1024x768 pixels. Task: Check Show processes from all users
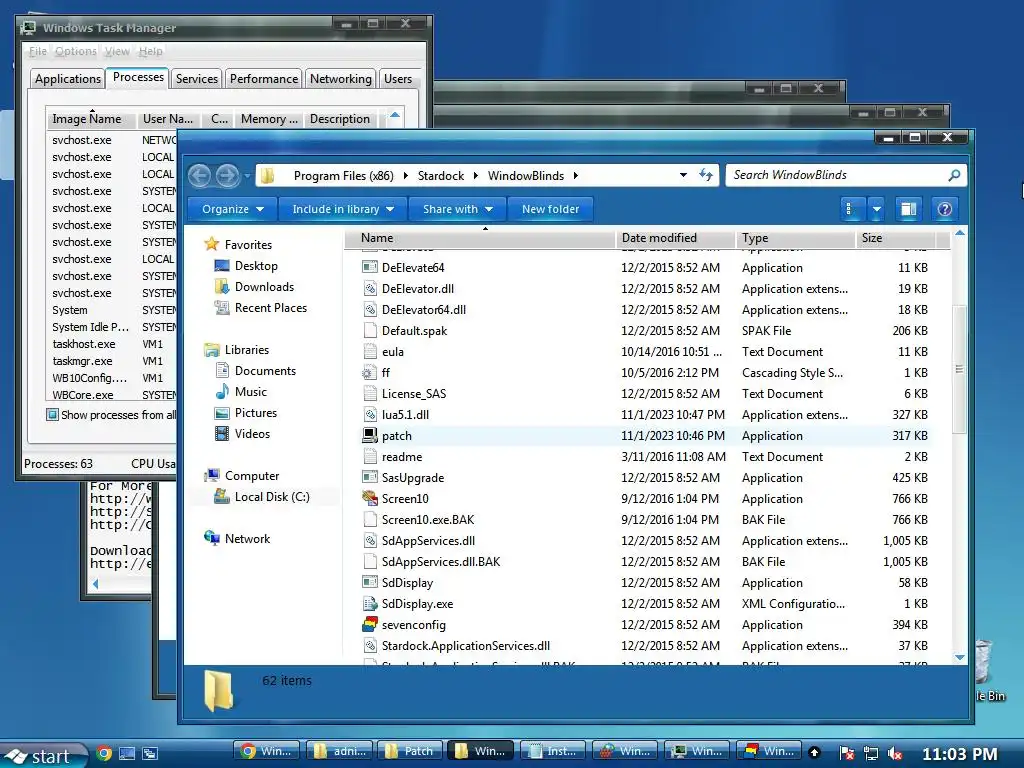click(52, 415)
